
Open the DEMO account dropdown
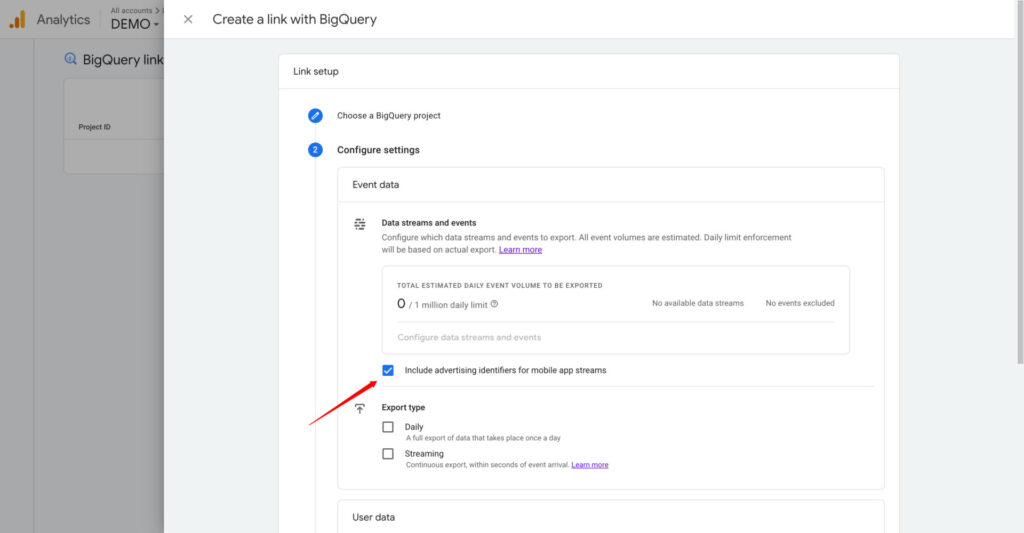(135, 24)
